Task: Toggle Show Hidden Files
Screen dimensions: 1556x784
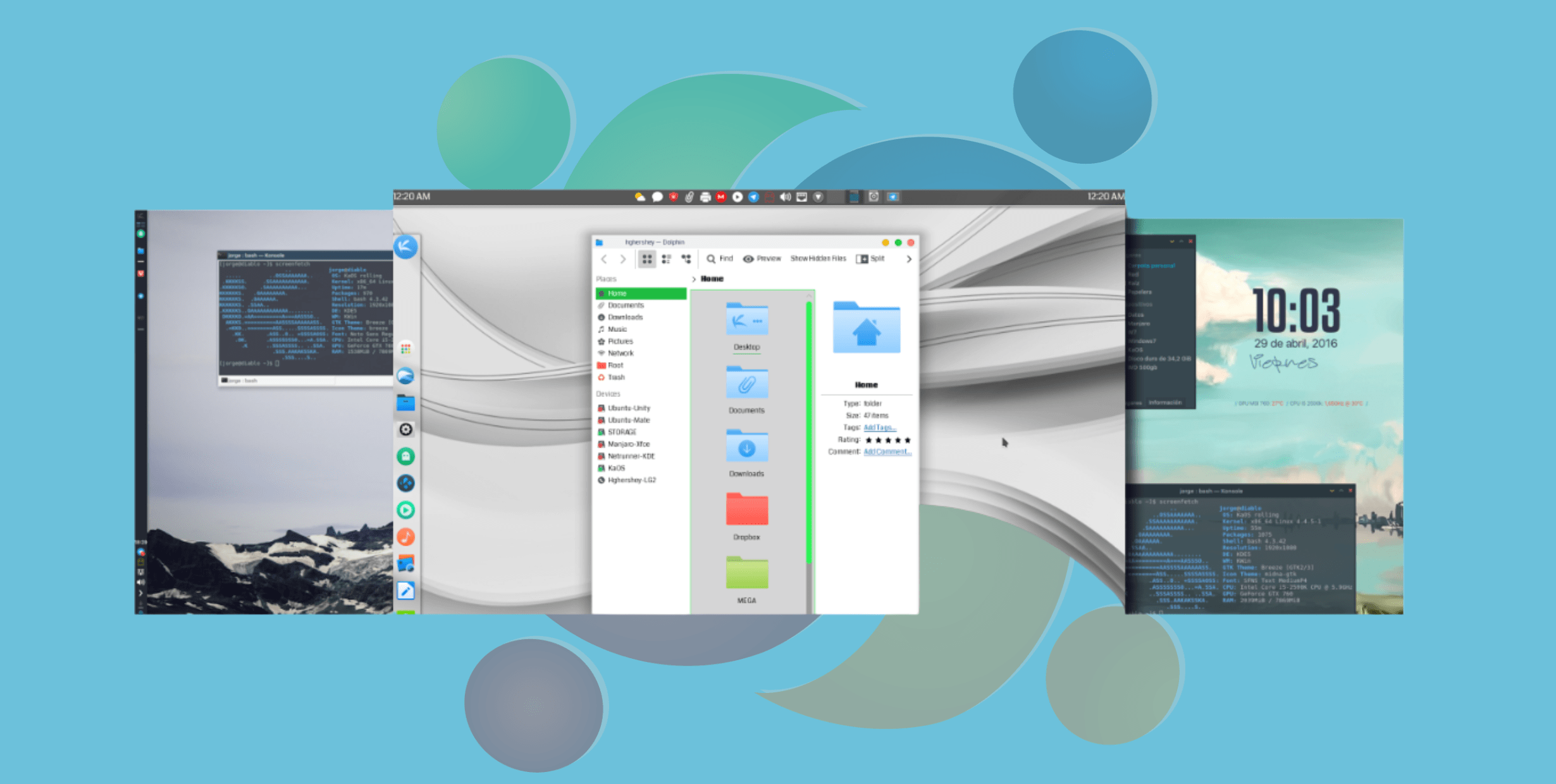Action: tap(818, 259)
